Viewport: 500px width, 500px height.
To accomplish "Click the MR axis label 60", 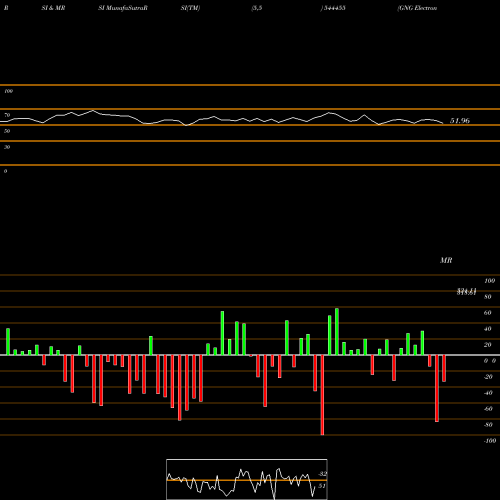I will click(x=488, y=313).
